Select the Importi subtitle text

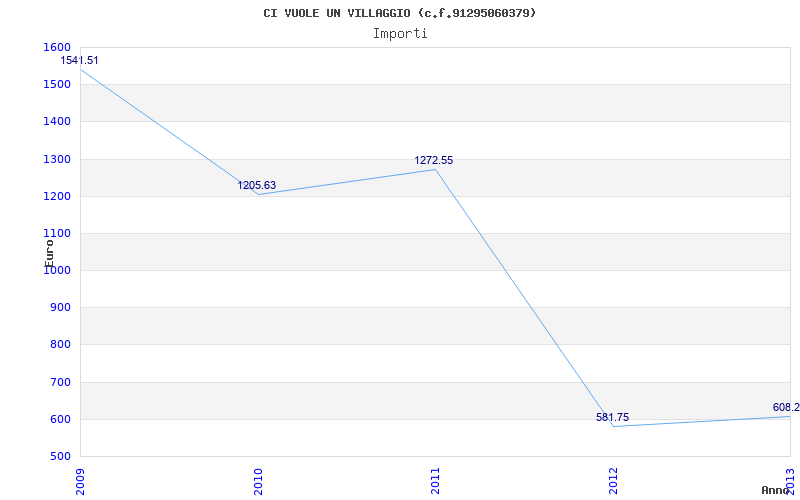400,34
